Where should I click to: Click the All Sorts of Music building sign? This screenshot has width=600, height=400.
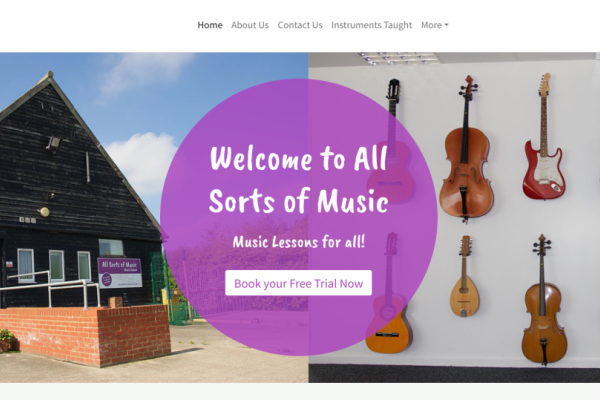120,273
